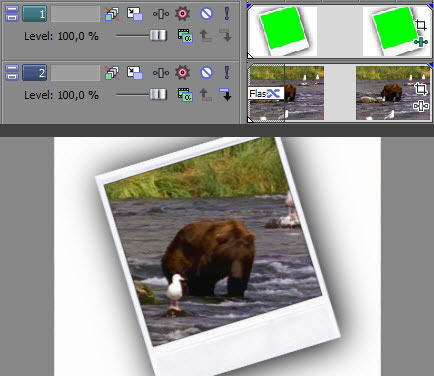Open transition properties X on Flash transition
This screenshot has height=376, width=434.
[274, 93]
